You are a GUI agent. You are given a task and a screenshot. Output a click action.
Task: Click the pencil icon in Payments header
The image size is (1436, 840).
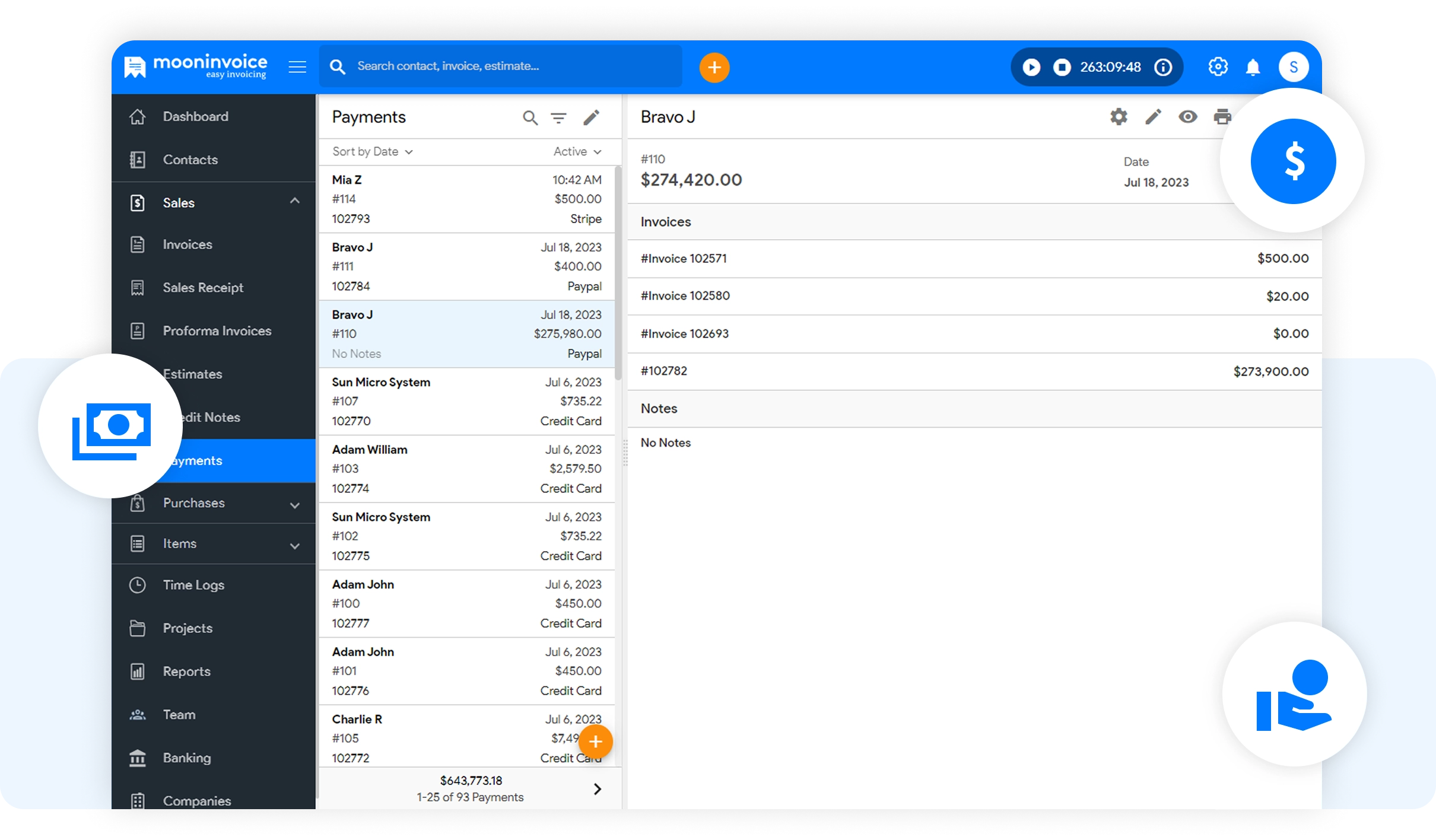[591, 118]
